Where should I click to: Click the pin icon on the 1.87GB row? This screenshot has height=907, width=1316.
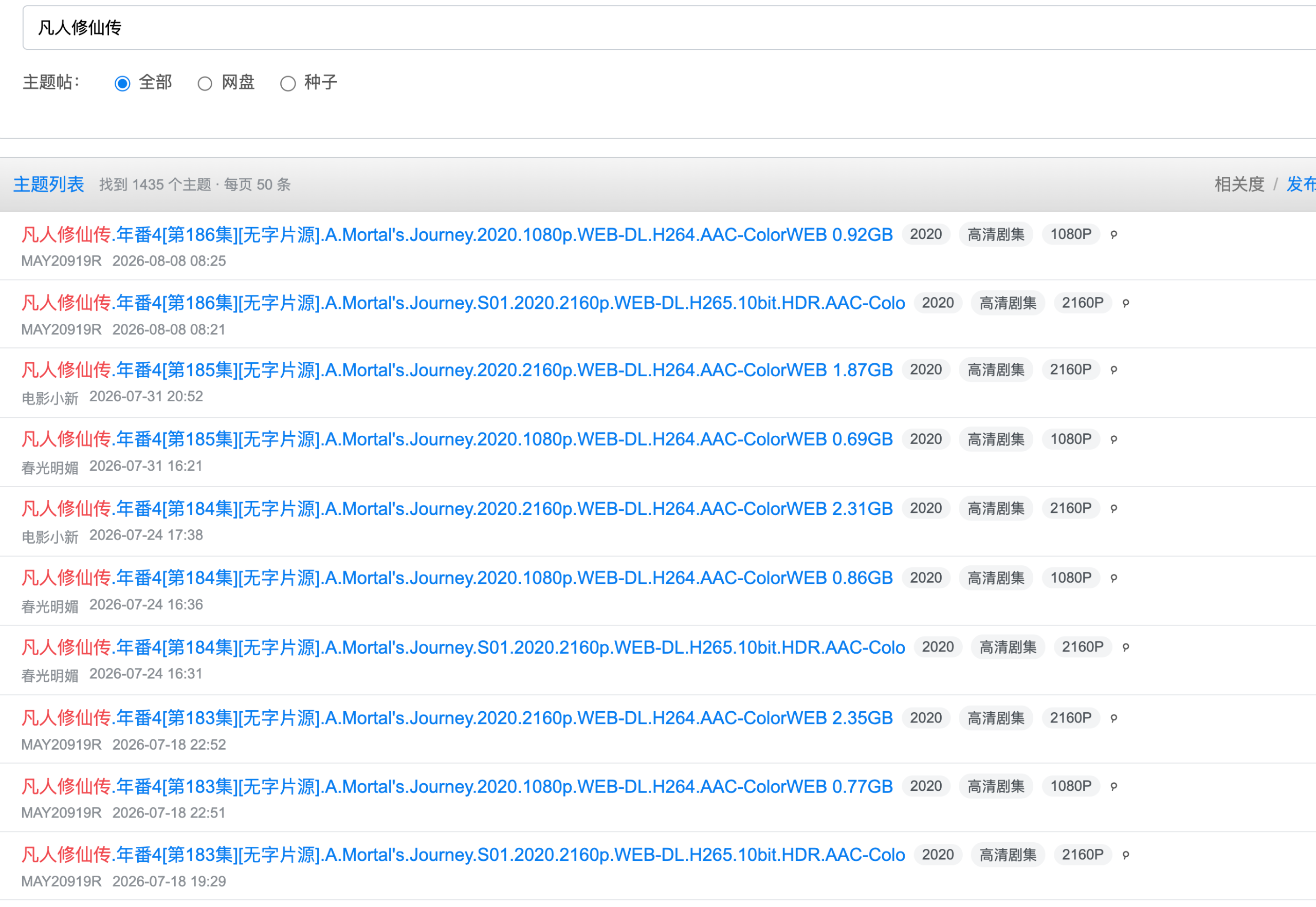1113,370
